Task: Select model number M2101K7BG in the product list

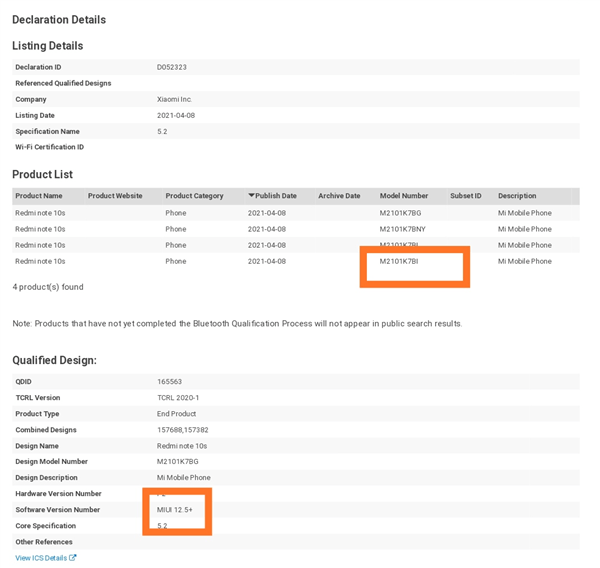Action: (x=400, y=213)
